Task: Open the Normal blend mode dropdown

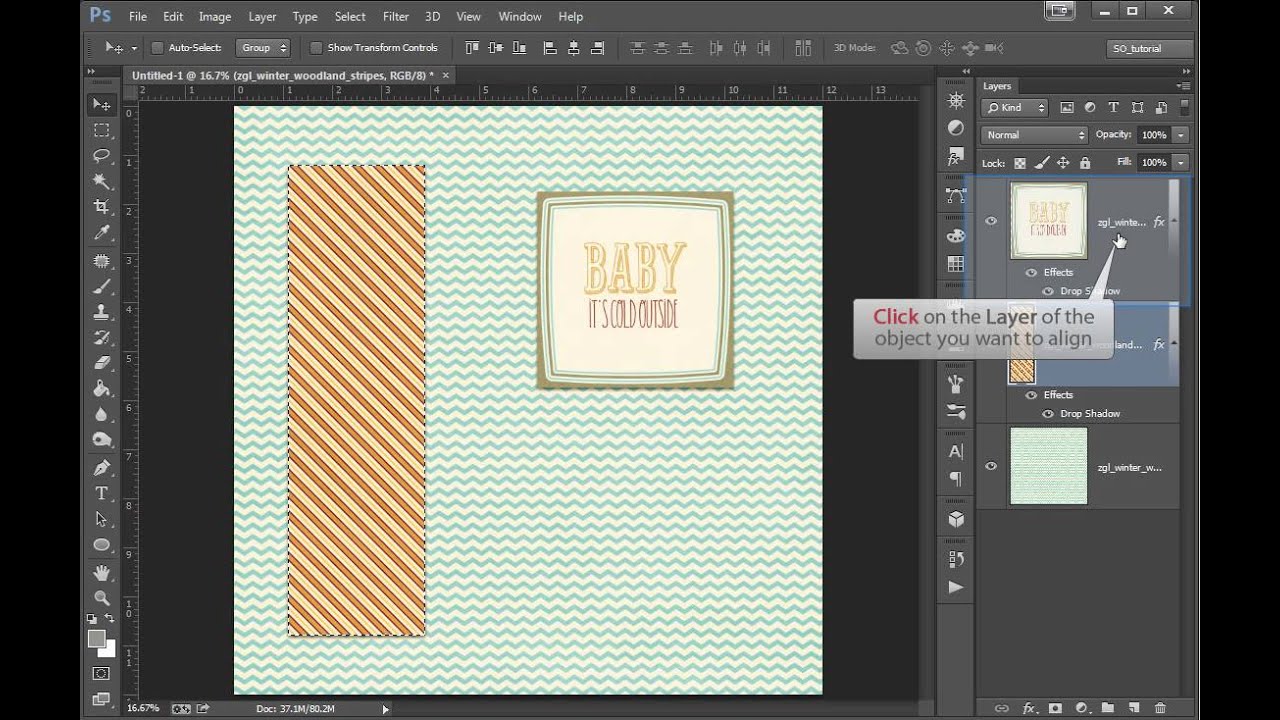Action: tap(1034, 135)
